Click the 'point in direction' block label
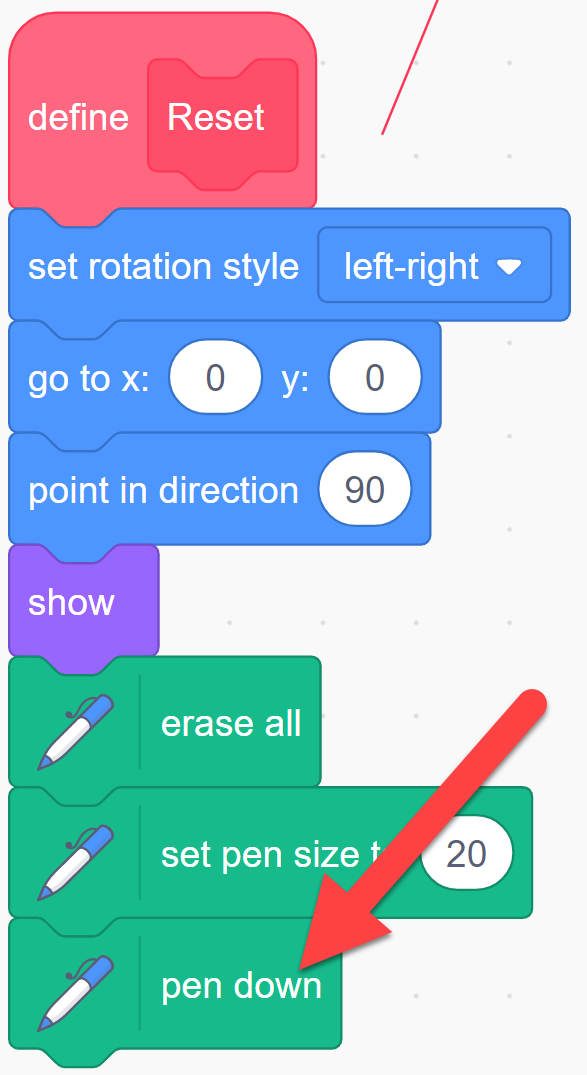The height and width of the screenshot is (1075, 587). (163, 490)
